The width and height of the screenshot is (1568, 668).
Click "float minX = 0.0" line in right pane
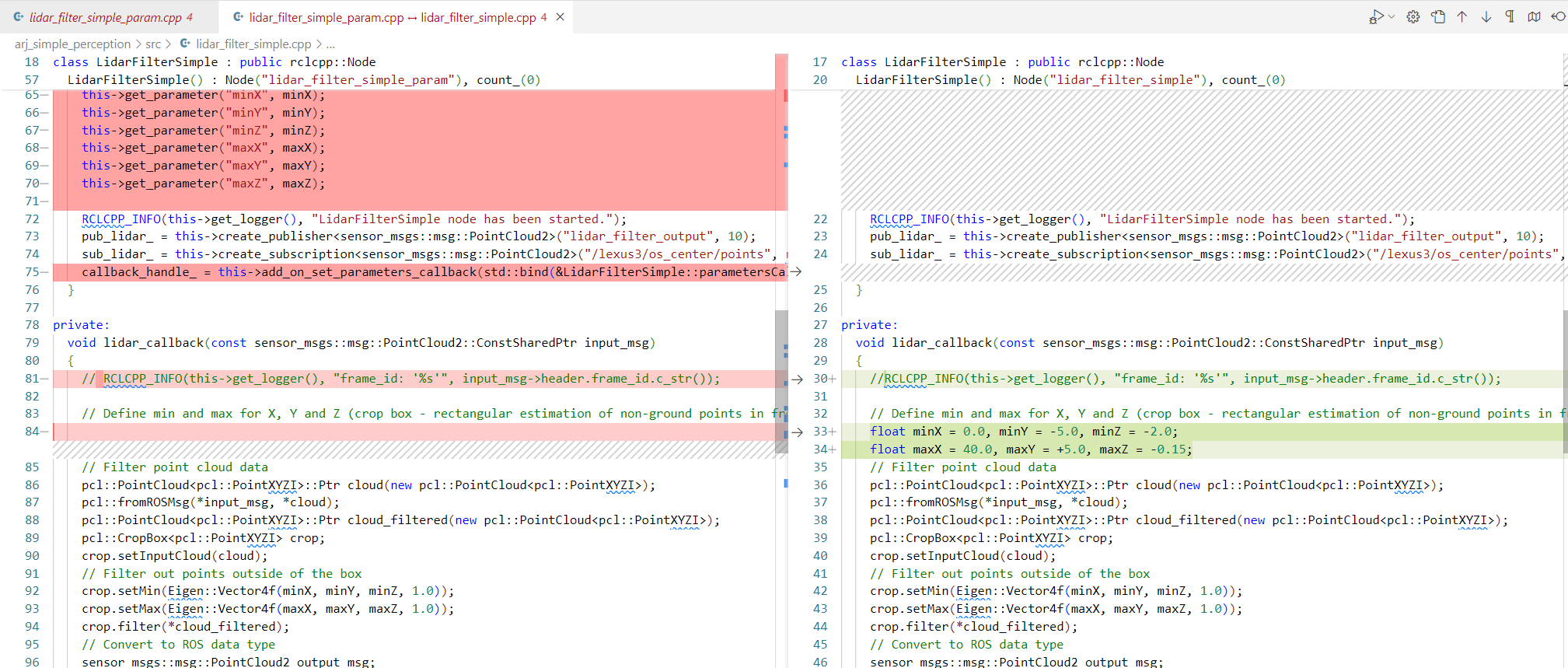1024,432
